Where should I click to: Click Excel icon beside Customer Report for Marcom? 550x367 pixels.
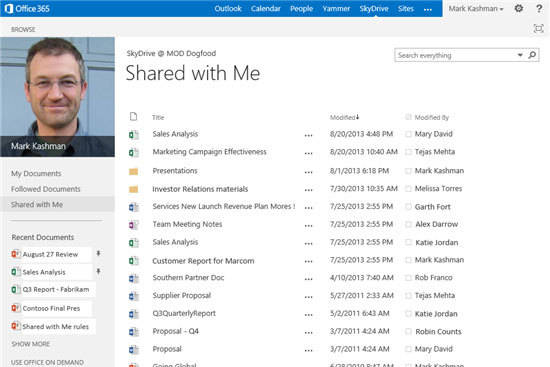pos(133,261)
